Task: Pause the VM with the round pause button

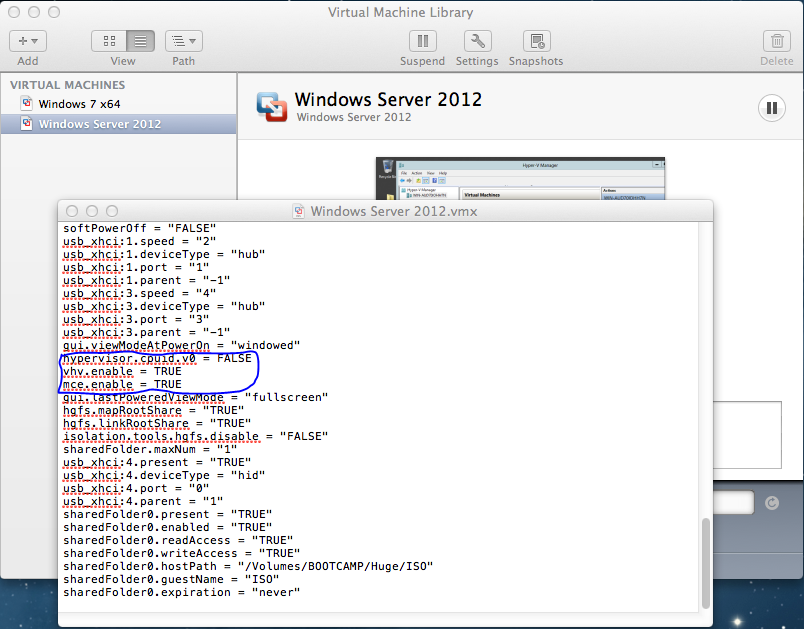Action: [x=771, y=108]
